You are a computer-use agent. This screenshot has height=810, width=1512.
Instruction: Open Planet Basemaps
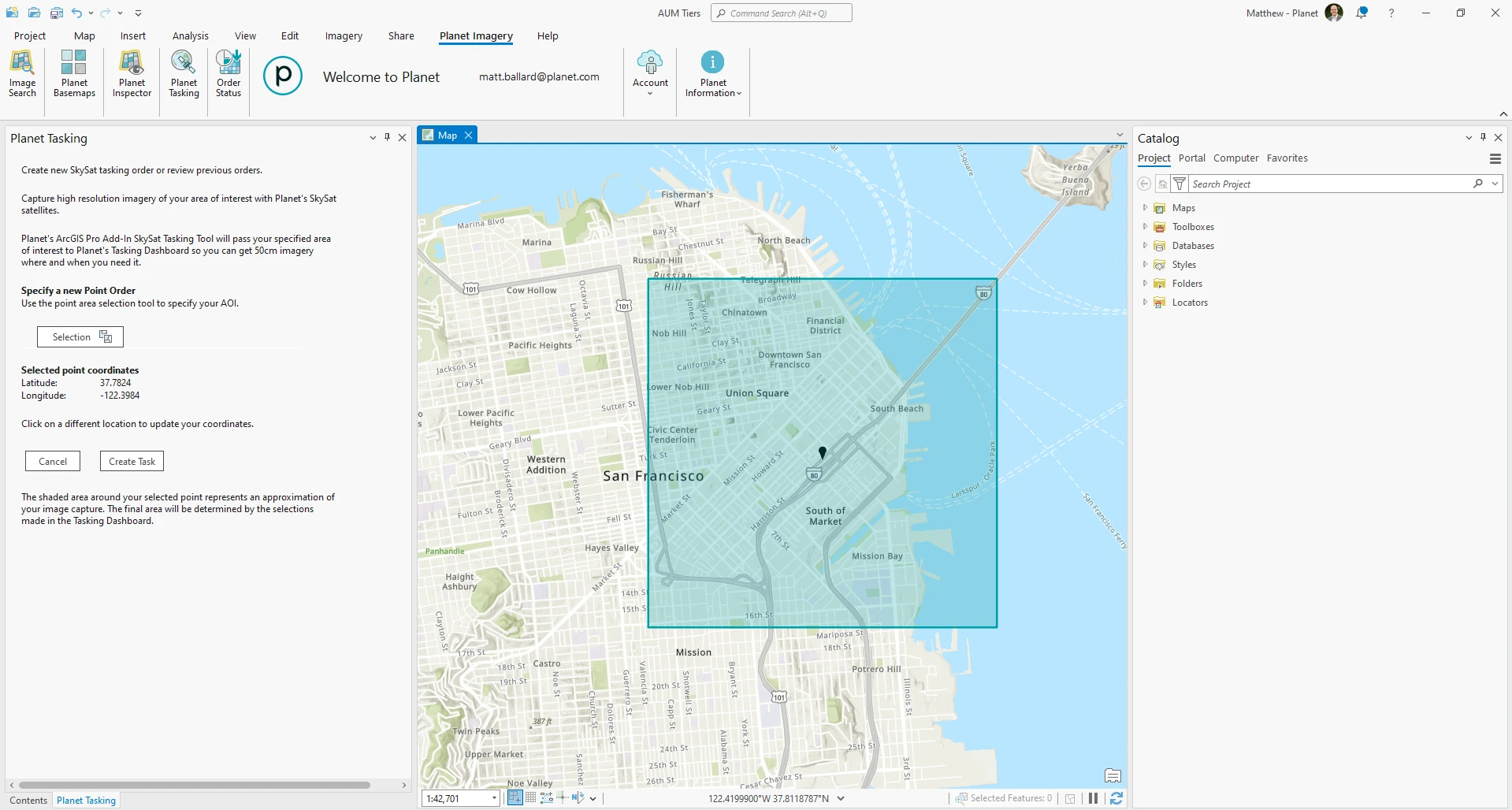pos(74,73)
